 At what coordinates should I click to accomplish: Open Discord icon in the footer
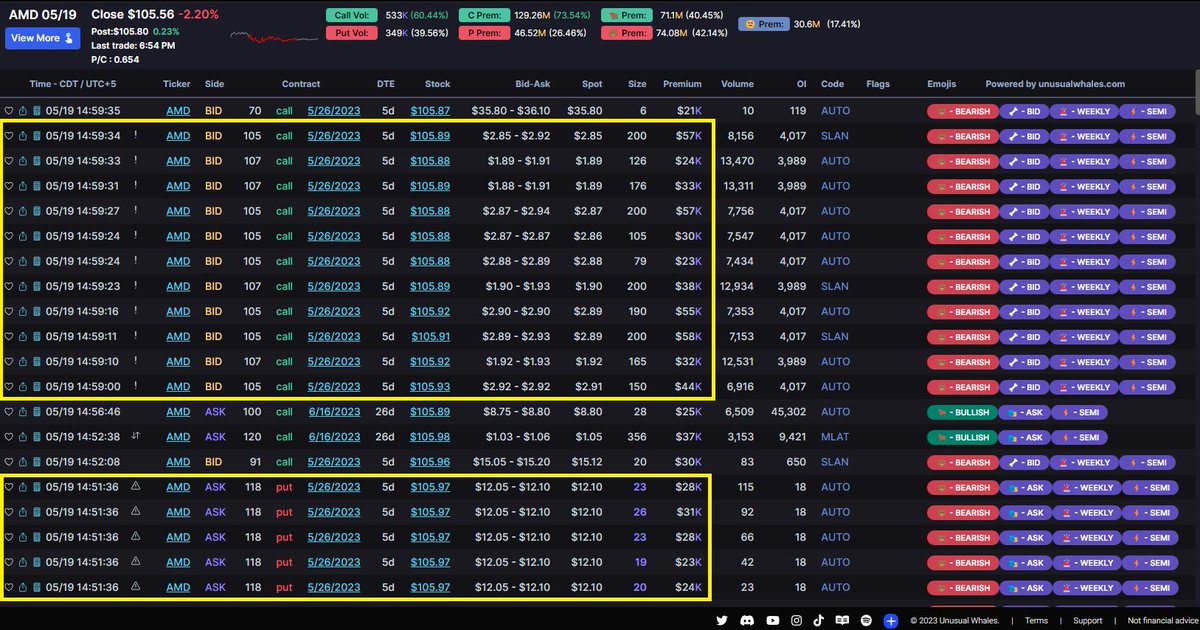[x=747, y=620]
